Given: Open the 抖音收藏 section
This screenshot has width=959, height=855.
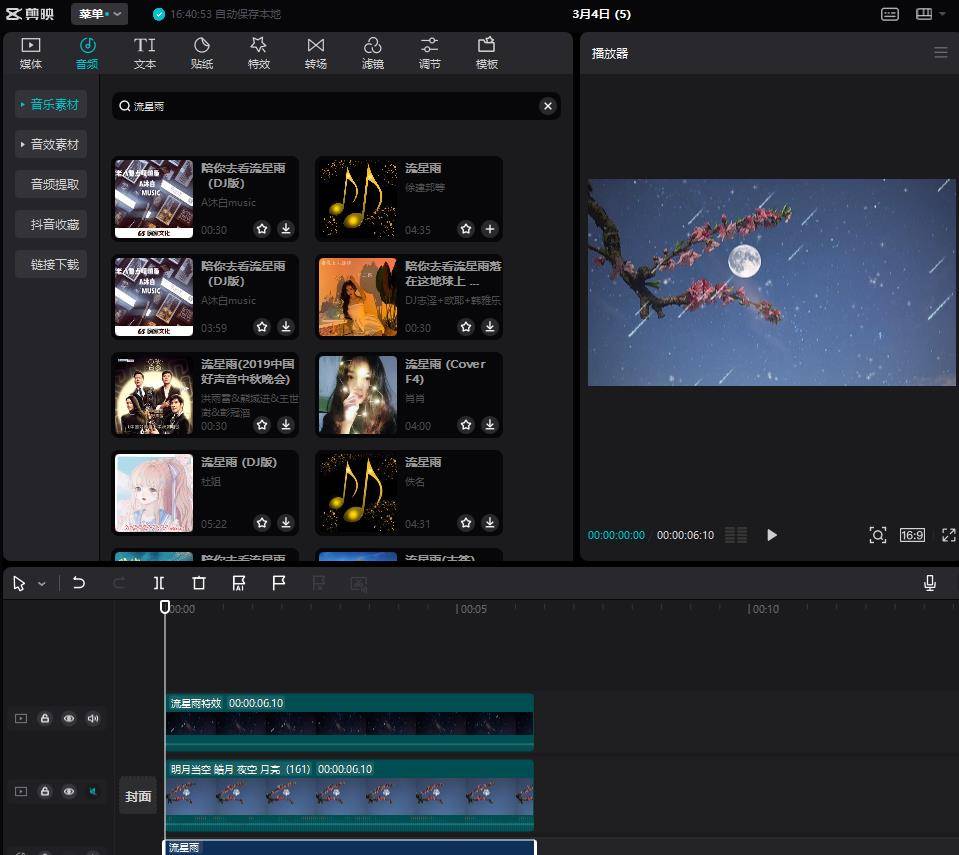Looking at the screenshot, I should tap(51, 224).
